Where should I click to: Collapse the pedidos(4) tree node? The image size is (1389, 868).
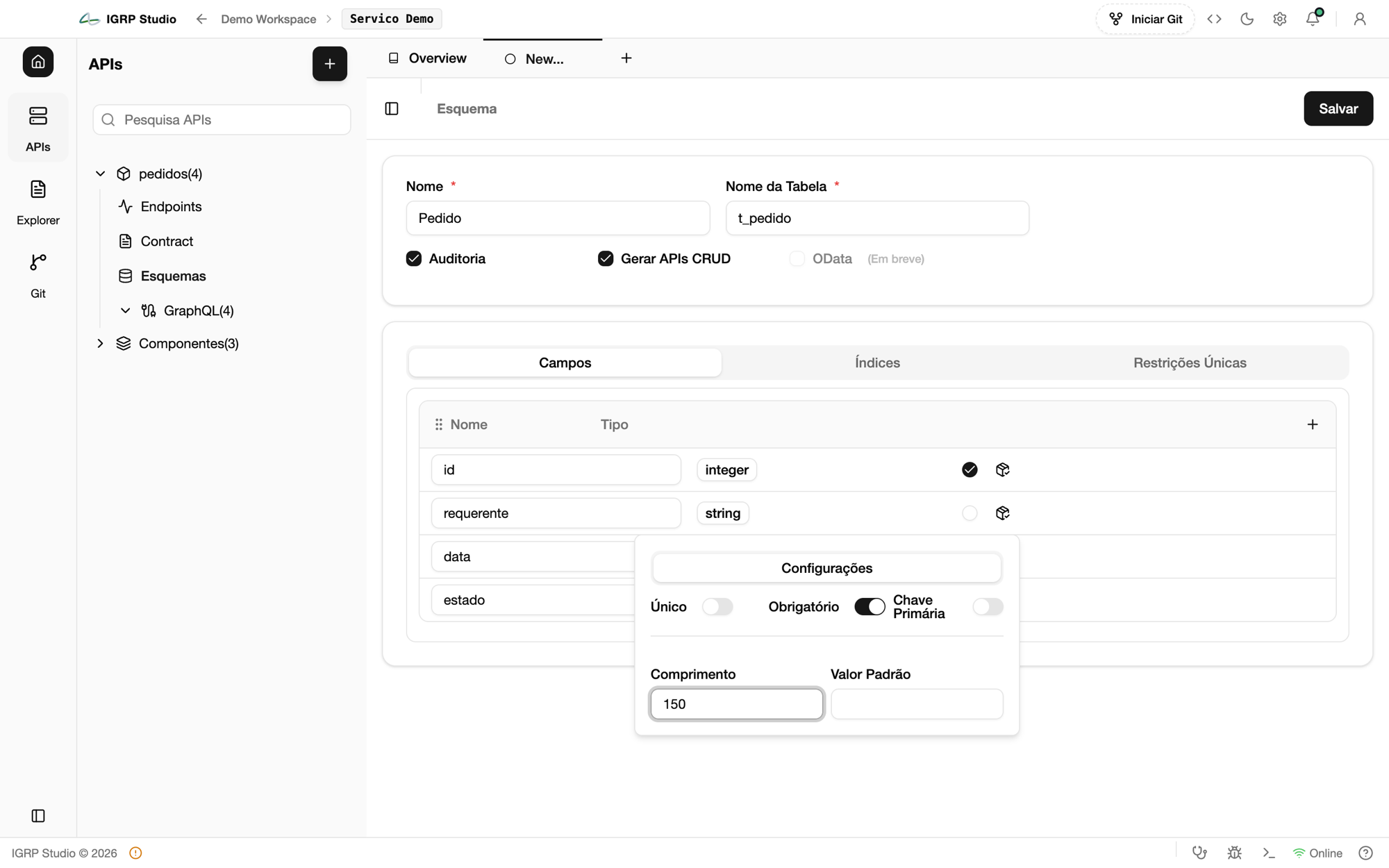(x=101, y=174)
